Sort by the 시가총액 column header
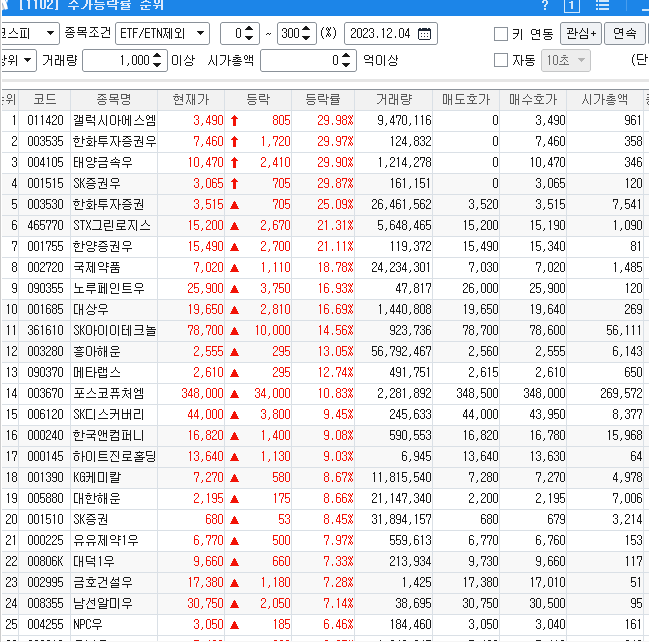 [x=605, y=99]
